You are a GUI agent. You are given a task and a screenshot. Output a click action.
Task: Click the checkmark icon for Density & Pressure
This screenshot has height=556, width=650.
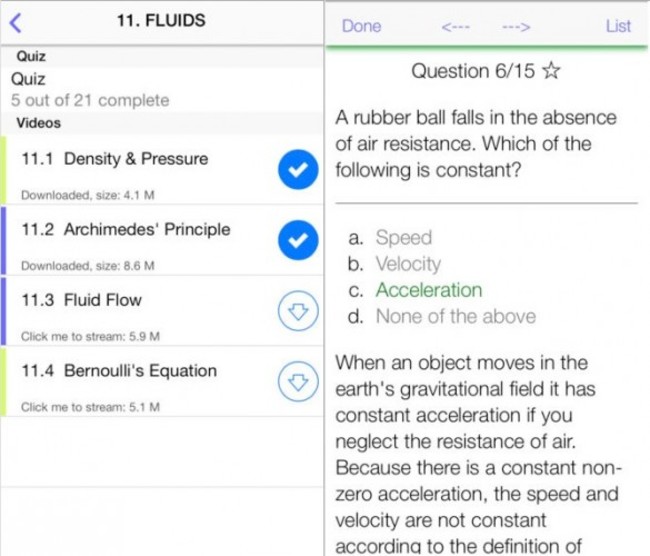[297, 171]
